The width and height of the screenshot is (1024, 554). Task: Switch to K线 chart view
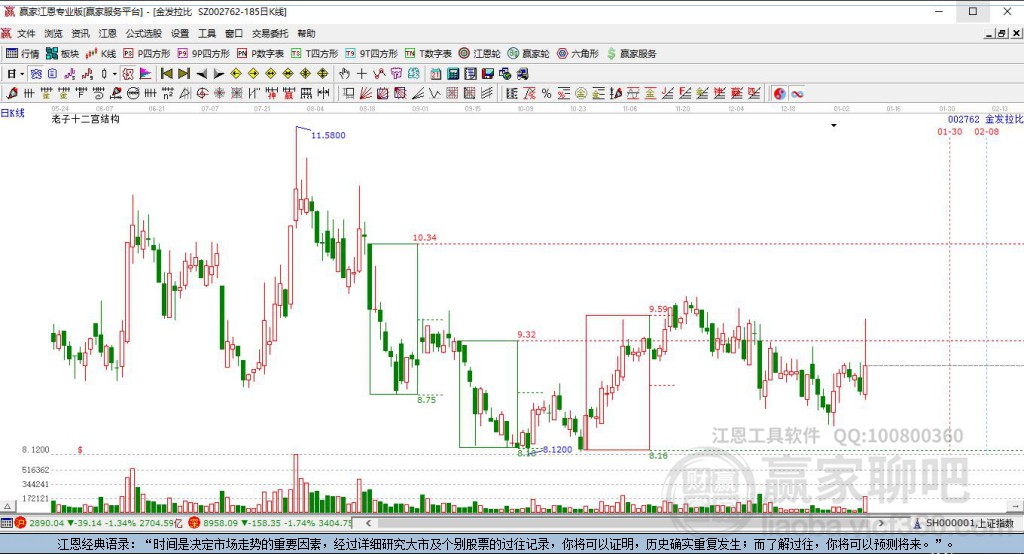[x=101, y=54]
